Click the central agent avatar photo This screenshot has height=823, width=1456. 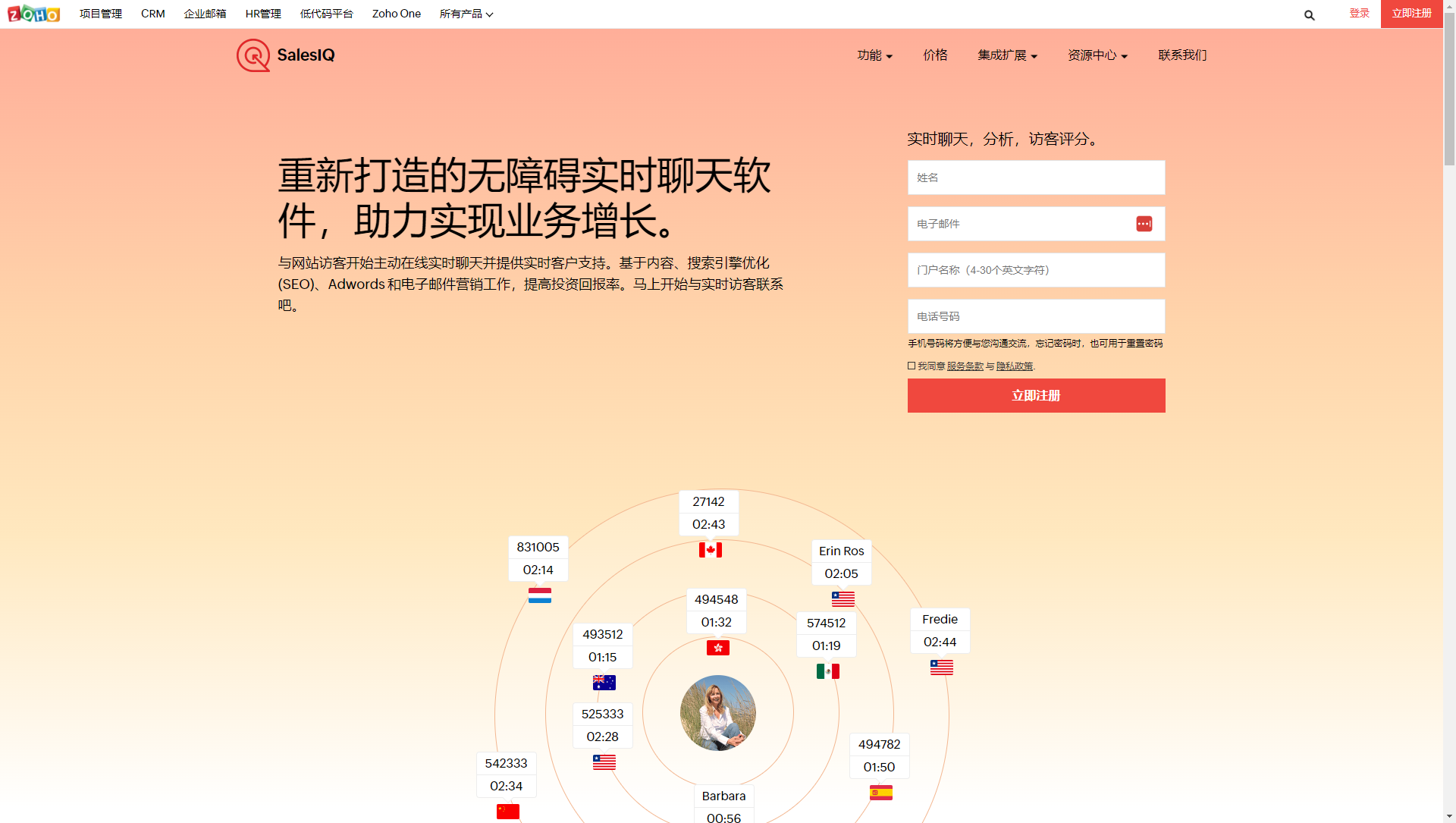(x=718, y=713)
